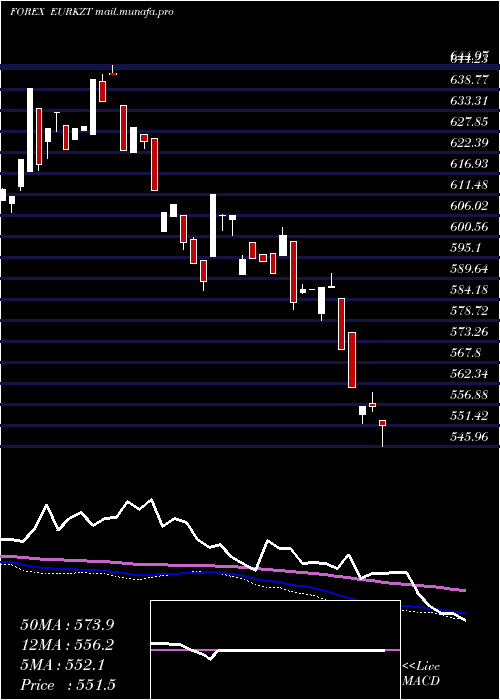
Task: Click the 584.18 price axis label
Action: (468, 290)
